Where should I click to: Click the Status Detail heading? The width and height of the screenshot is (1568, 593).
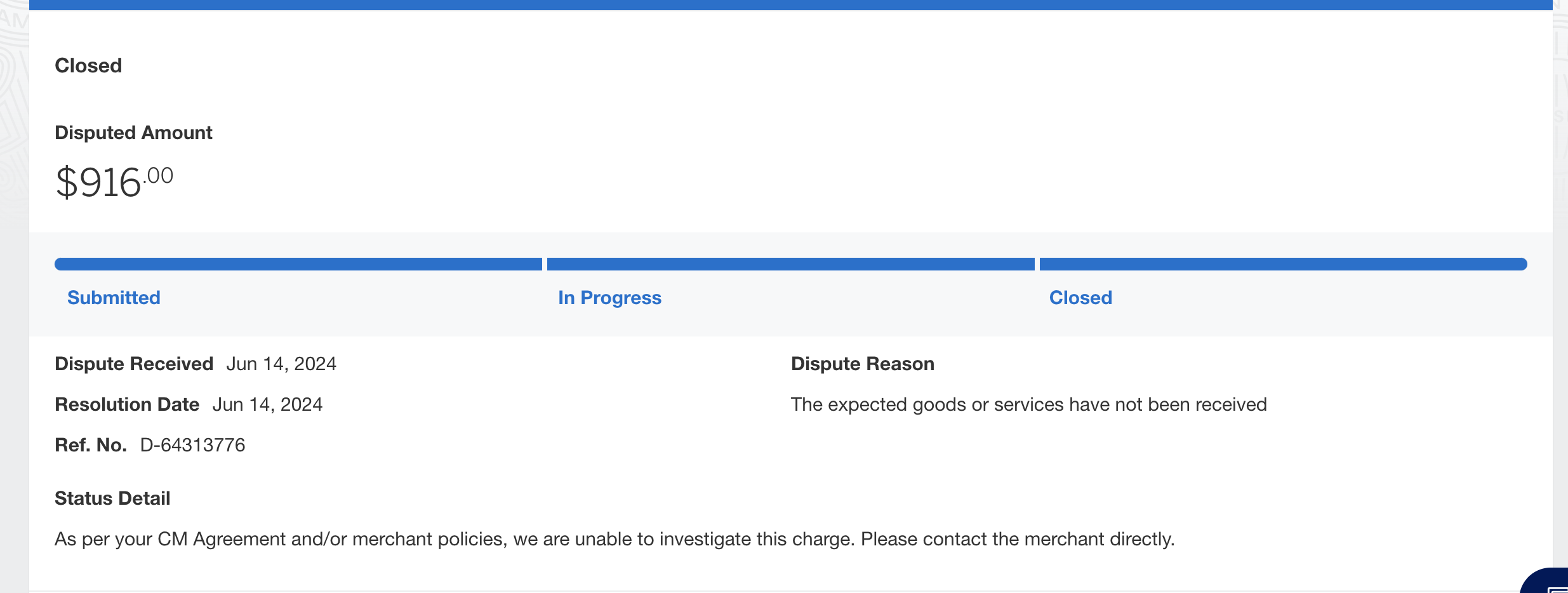coord(112,498)
